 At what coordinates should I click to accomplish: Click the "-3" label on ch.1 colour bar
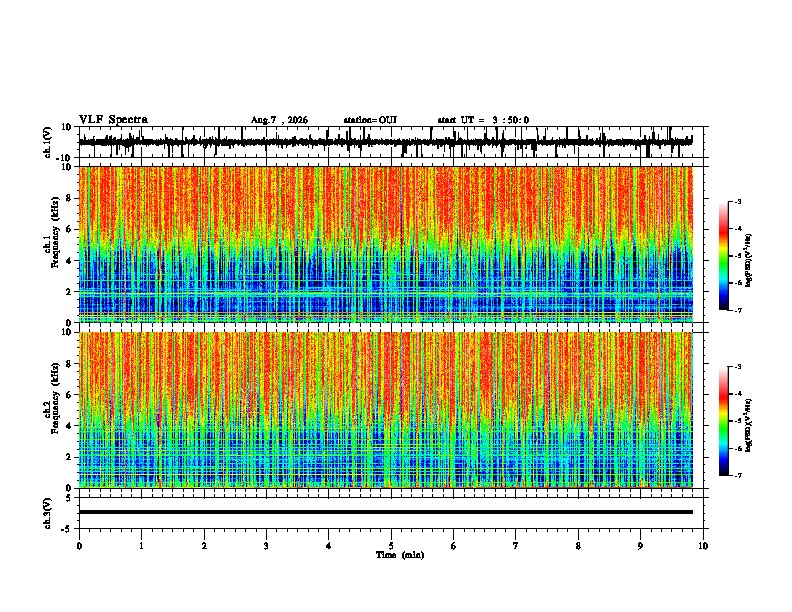tap(737, 201)
